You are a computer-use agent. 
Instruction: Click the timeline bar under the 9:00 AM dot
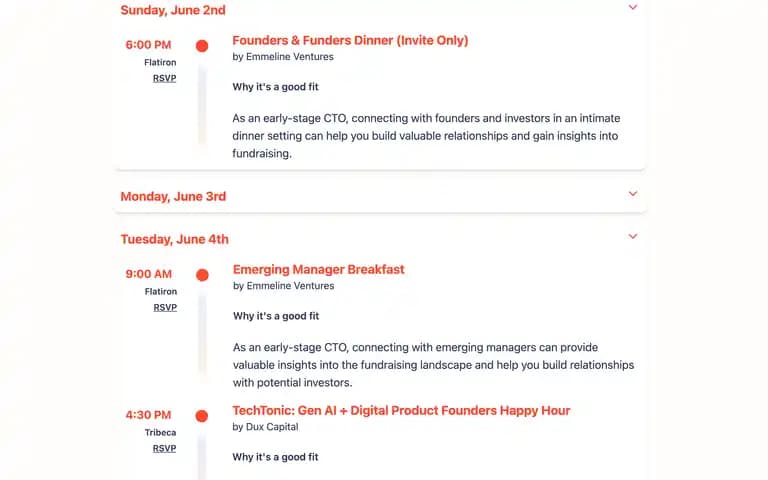202,334
